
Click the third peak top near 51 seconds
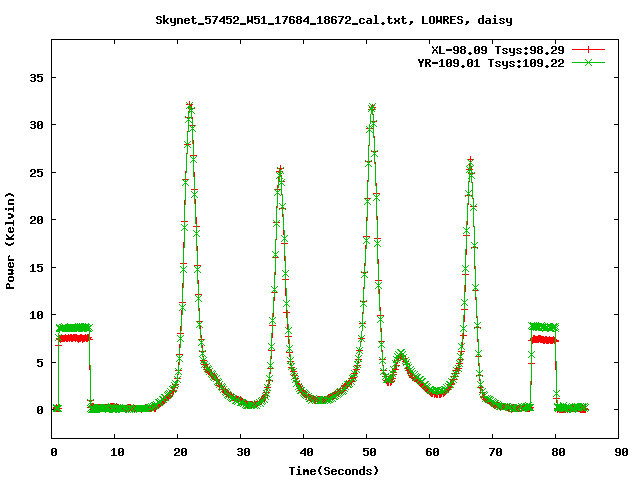(x=372, y=107)
